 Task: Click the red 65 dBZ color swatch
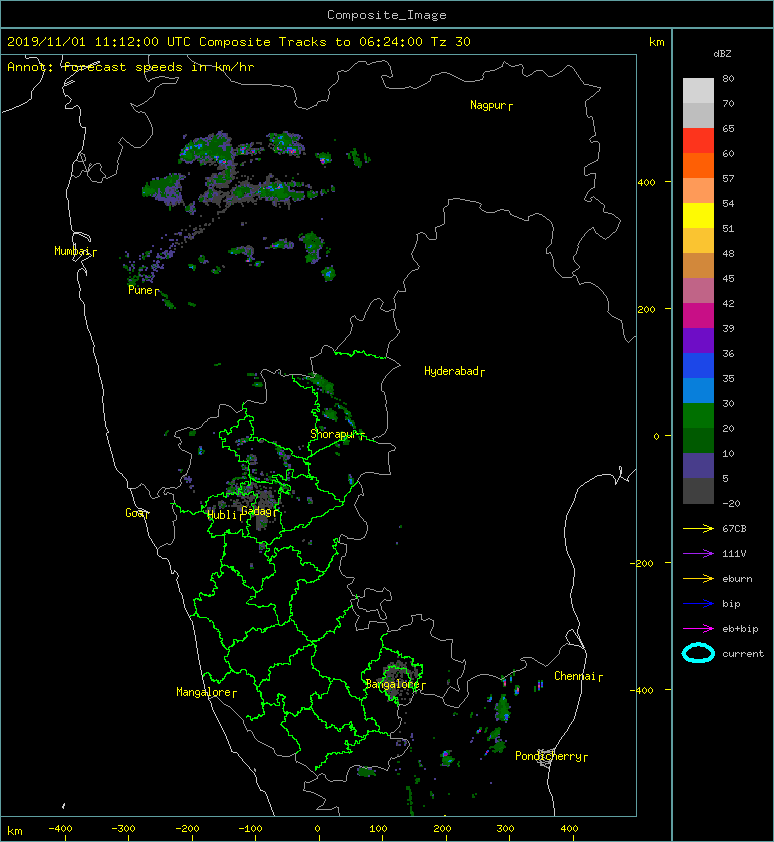(698, 141)
